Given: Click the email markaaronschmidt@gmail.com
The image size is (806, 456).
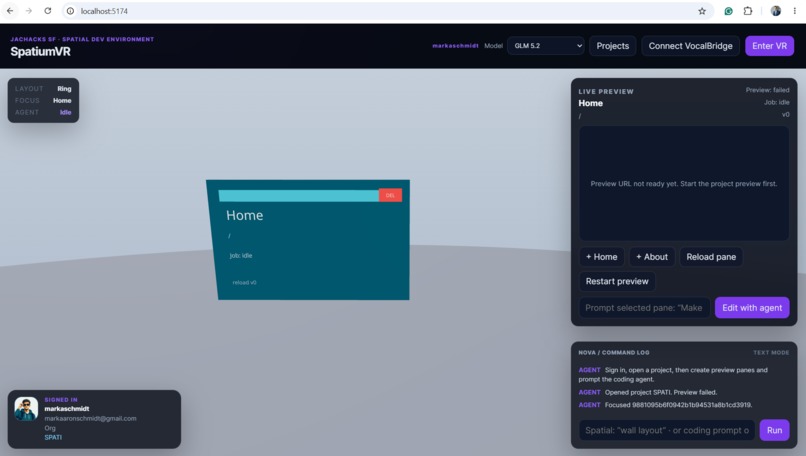Looking at the screenshot, I should [90, 418].
